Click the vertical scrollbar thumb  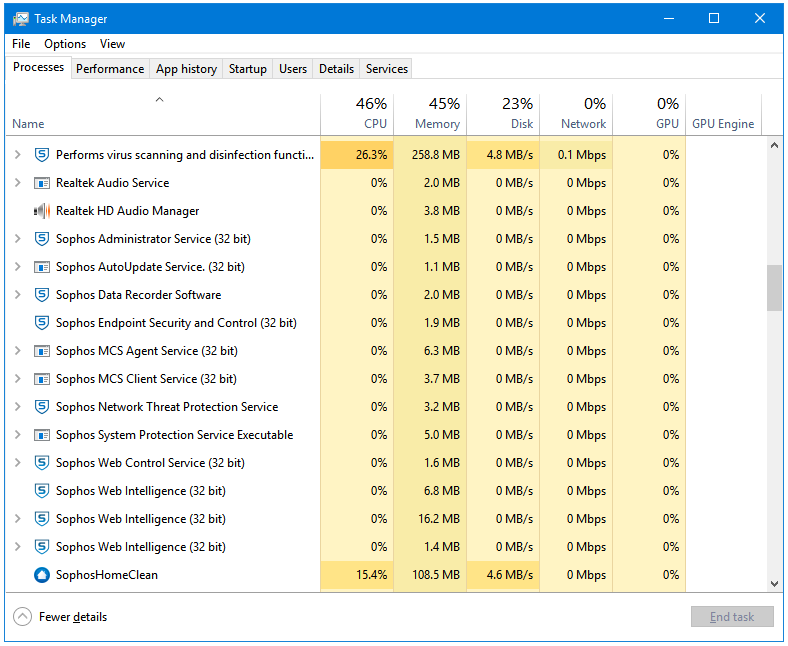pyautogui.click(x=774, y=288)
